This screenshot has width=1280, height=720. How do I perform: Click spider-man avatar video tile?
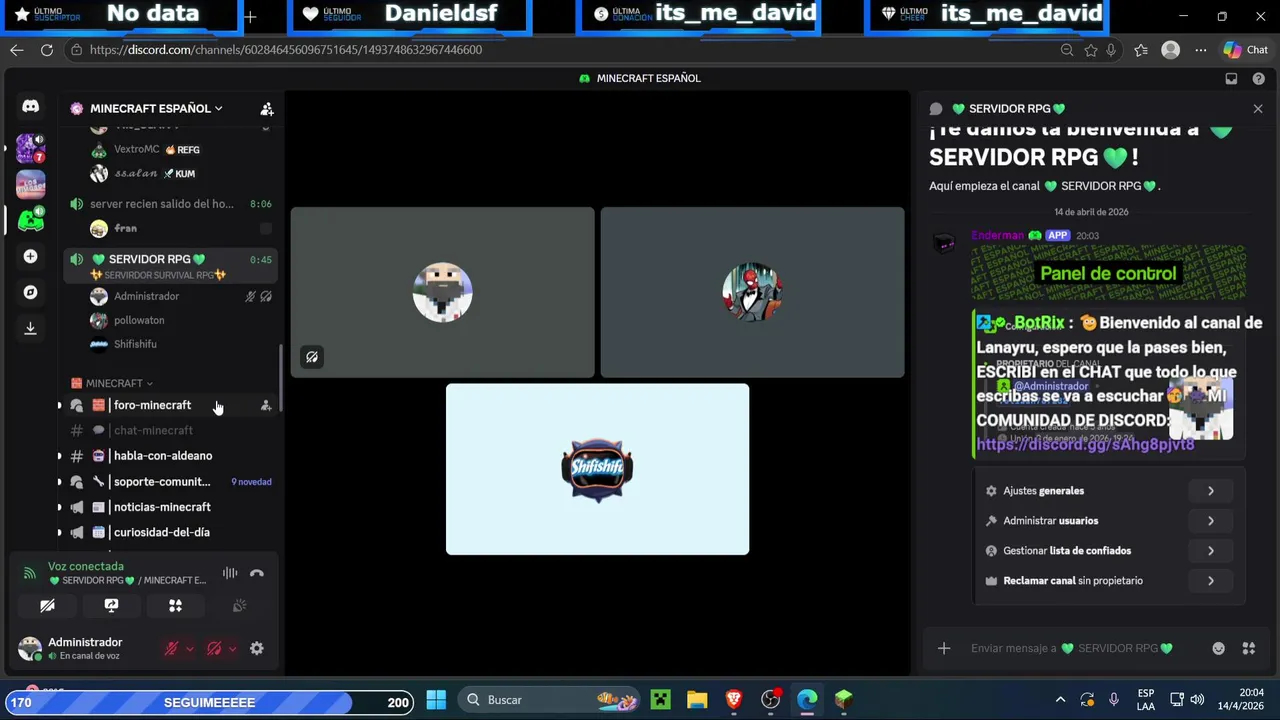(752, 293)
